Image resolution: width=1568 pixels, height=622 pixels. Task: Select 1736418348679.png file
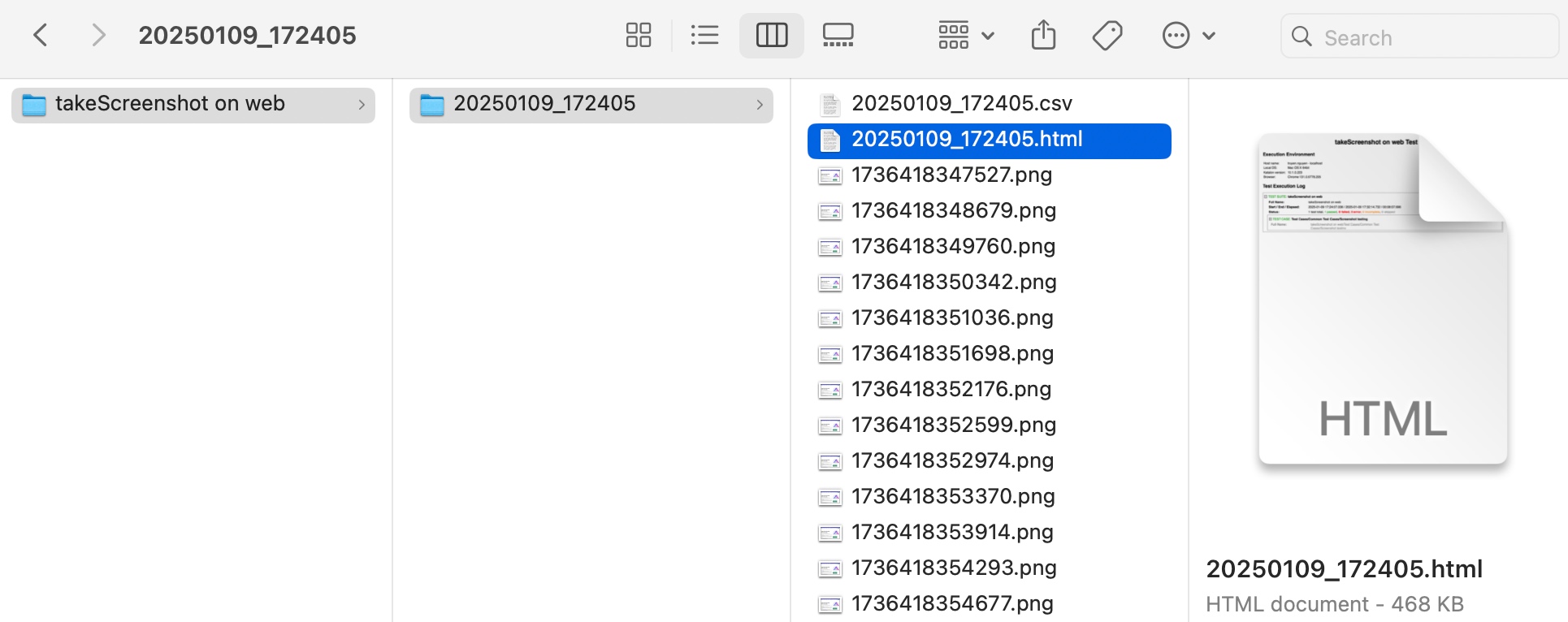(990, 211)
